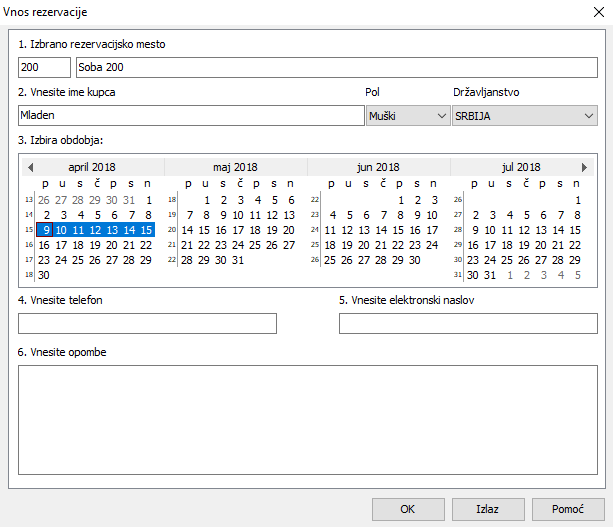The height and width of the screenshot is (527, 613).
Task: Click the jun 2018 month header
Action: pyautogui.click(x=378, y=167)
